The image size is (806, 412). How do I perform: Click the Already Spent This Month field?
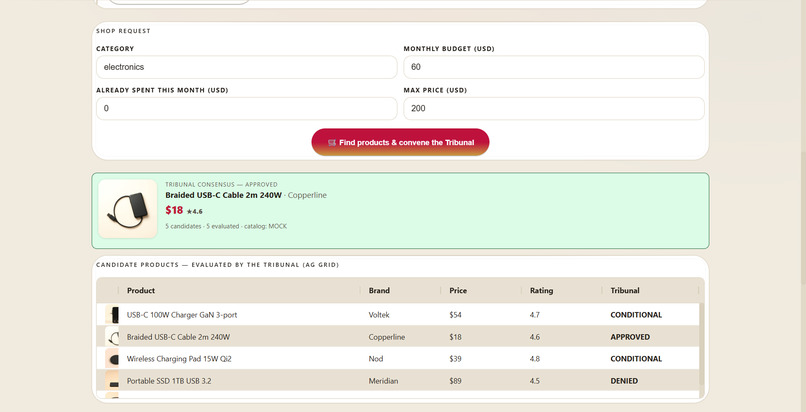tap(247, 108)
